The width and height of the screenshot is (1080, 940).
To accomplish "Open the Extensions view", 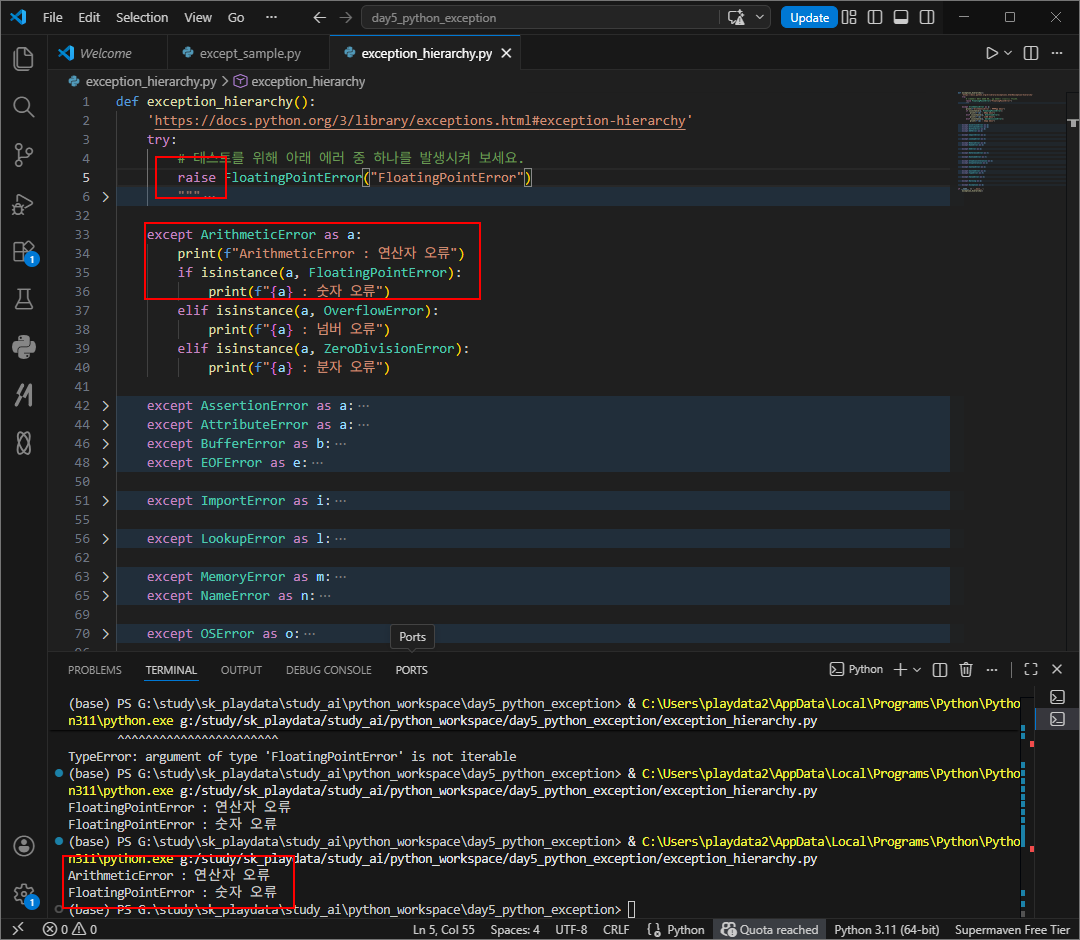I will [23, 252].
